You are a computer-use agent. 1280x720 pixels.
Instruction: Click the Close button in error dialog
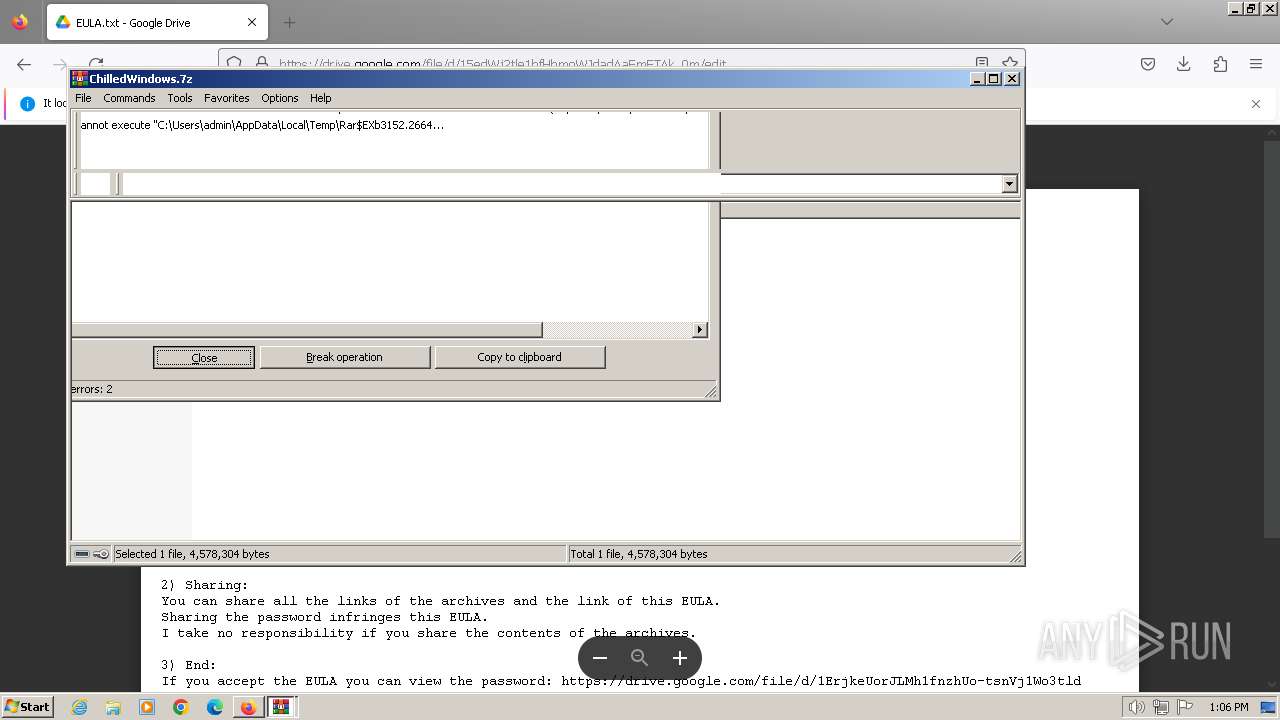204,357
